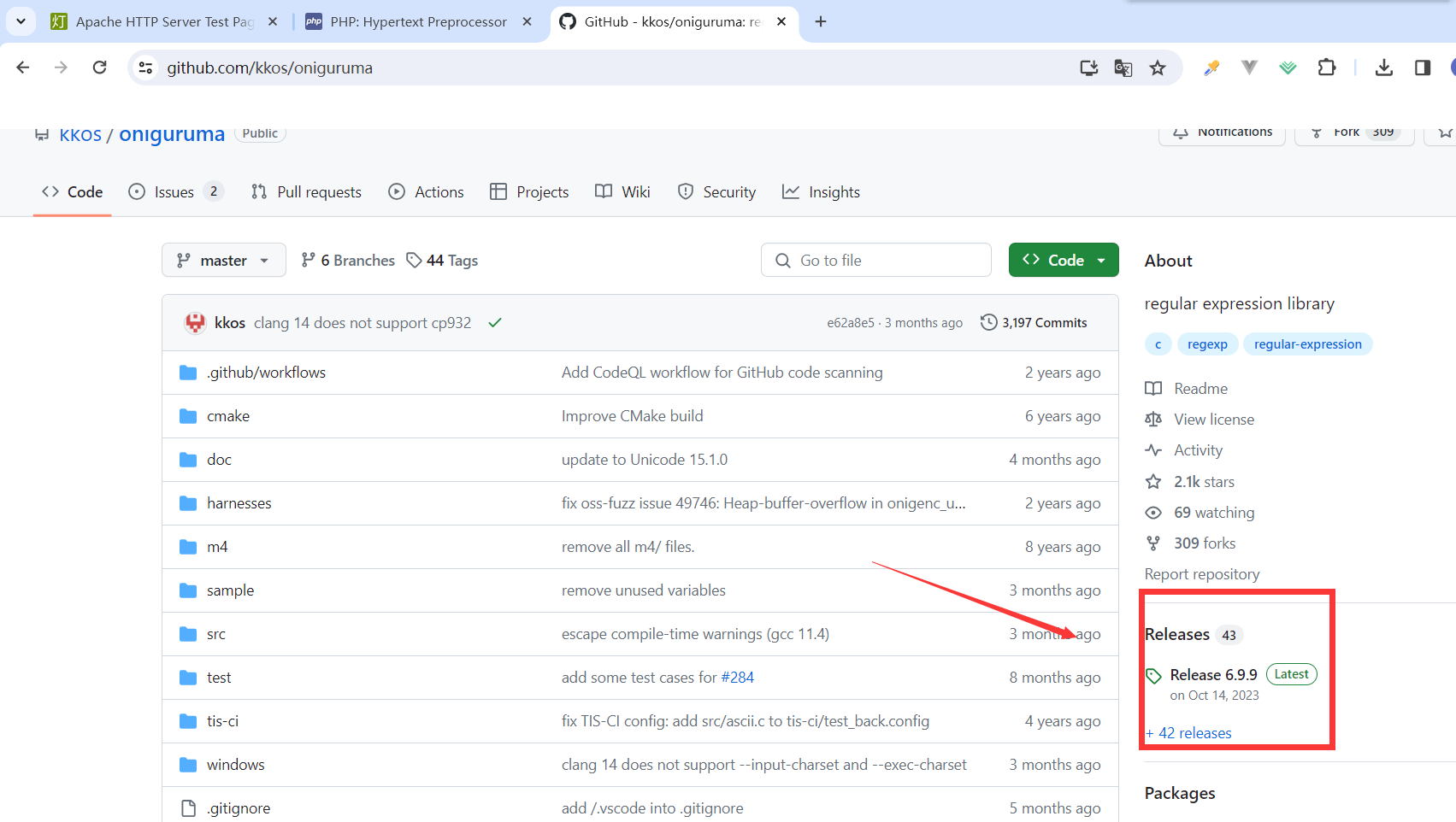Open the Issues tab
The height and width of the screenshot is (822, 1456).
pyautogui.click(x=175, y=192)
